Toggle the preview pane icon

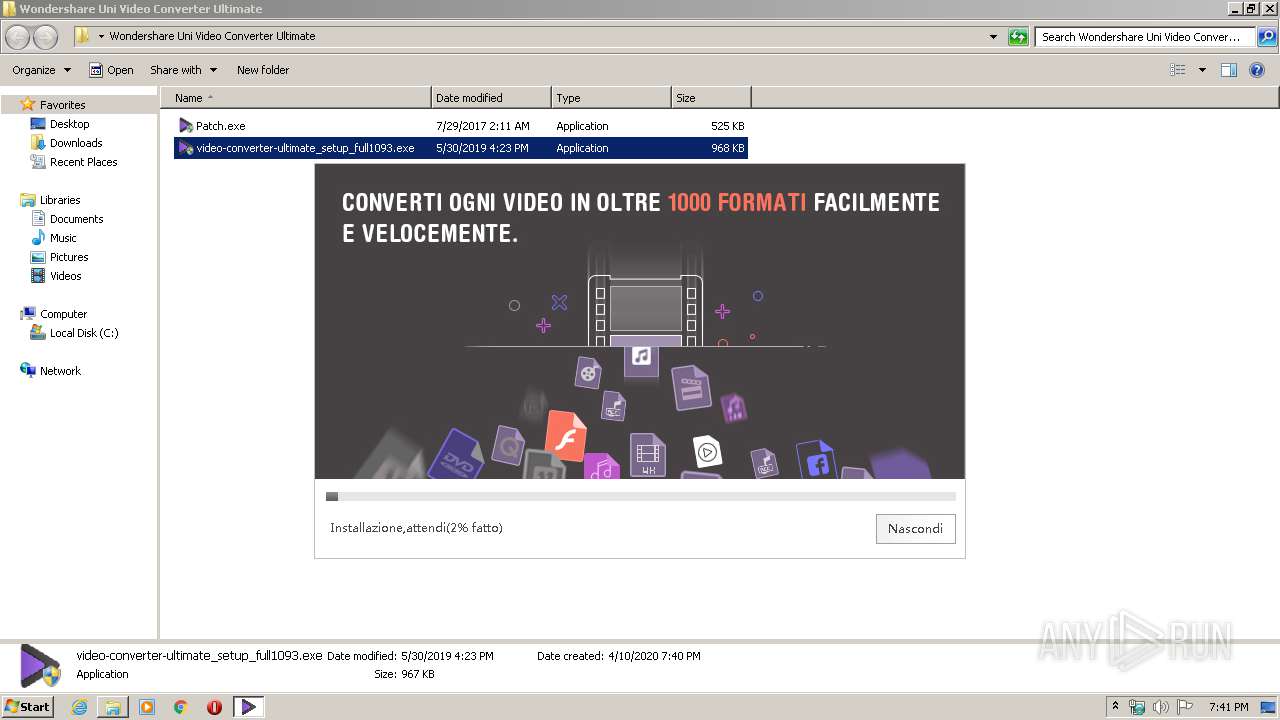pos(1229,70)
